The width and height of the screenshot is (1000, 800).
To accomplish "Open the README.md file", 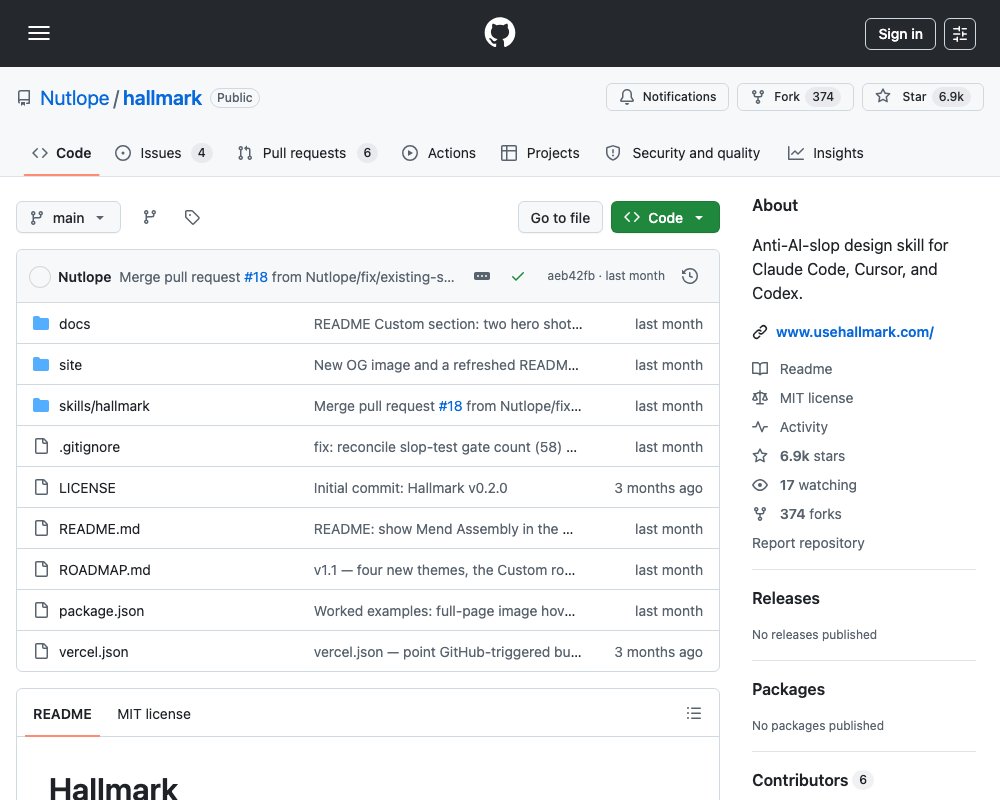I will tap(99, 529).
